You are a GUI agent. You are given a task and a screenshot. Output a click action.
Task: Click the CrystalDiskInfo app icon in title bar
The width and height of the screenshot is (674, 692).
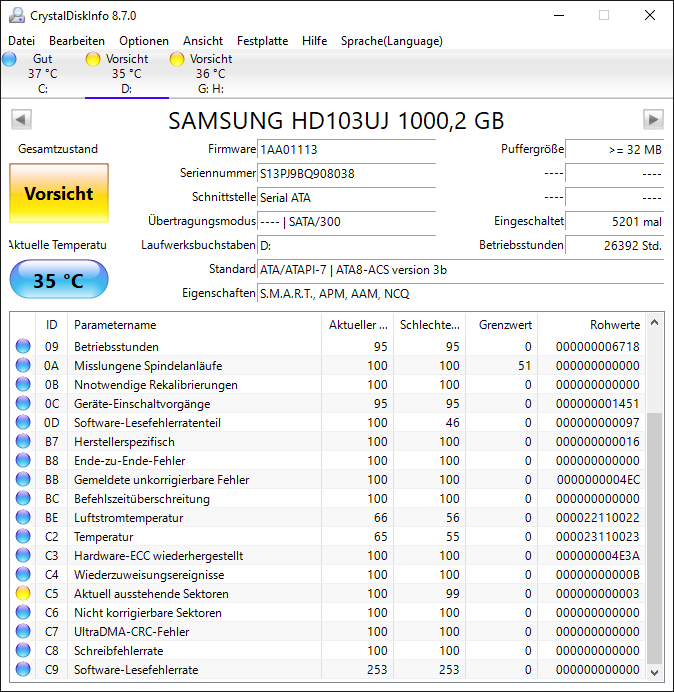pyautogui.click(x=17, y=15)
